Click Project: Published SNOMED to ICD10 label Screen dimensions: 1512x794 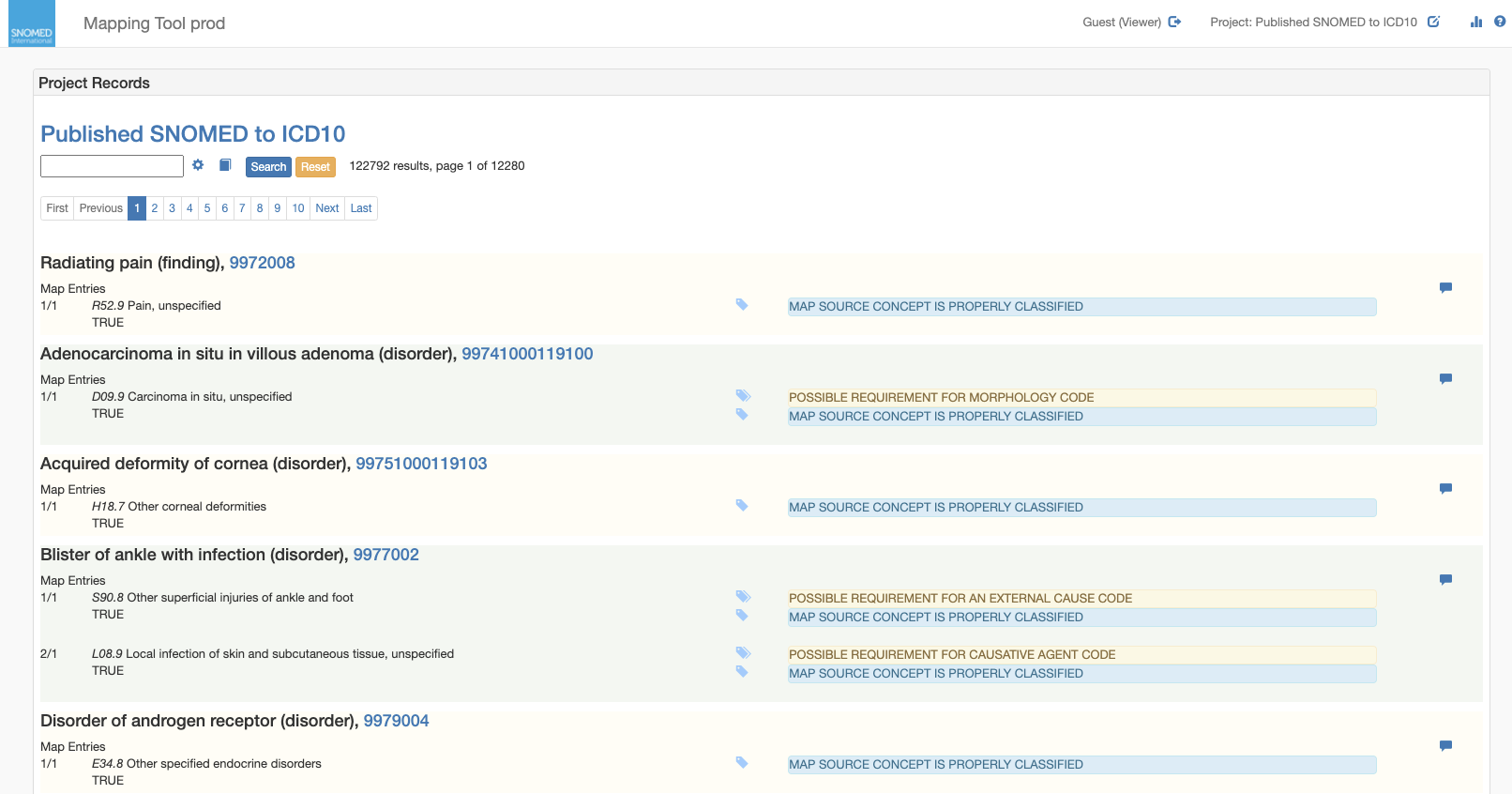1313,23
